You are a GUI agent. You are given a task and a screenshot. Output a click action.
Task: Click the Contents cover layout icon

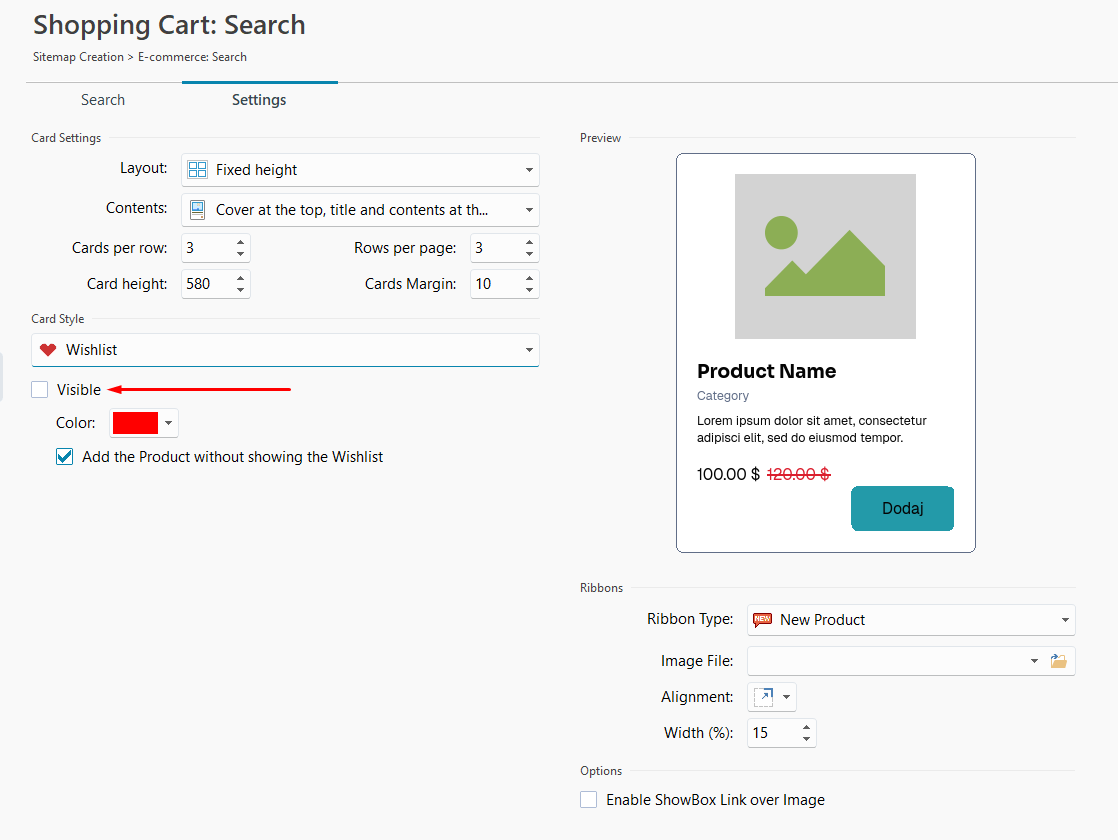198,210
